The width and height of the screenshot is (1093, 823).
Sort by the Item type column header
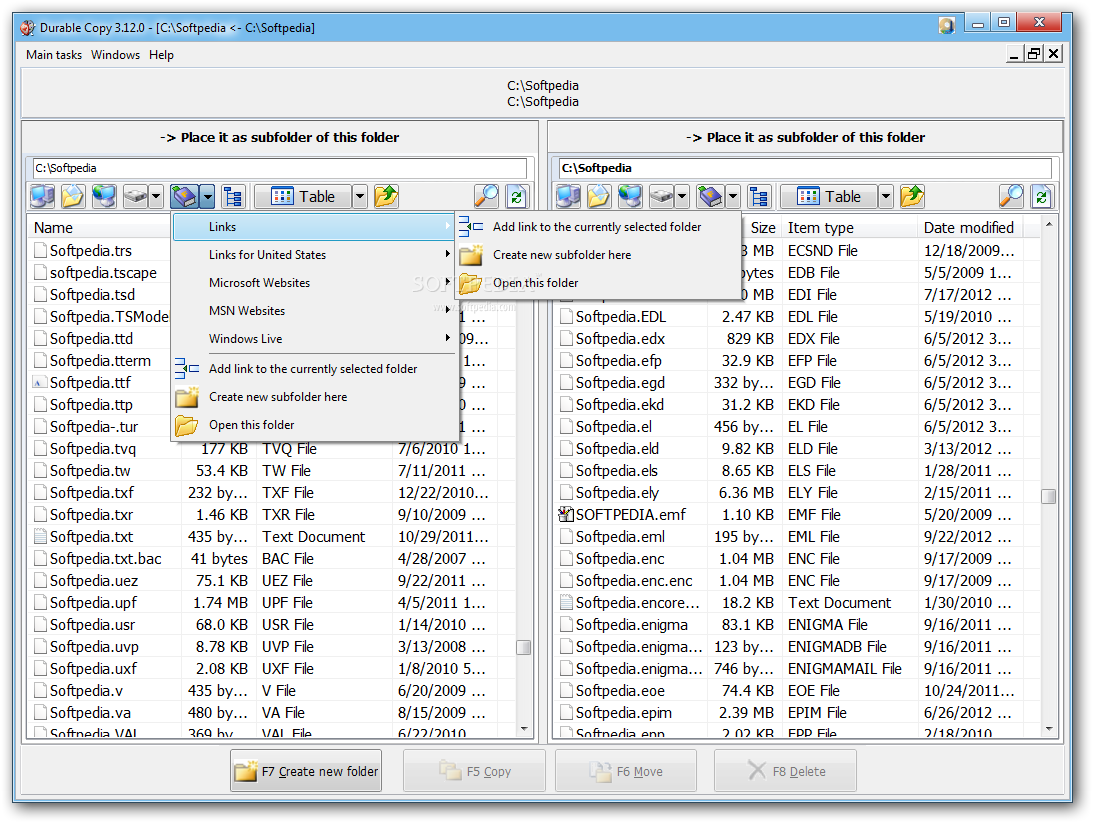(x=849, y=228)
